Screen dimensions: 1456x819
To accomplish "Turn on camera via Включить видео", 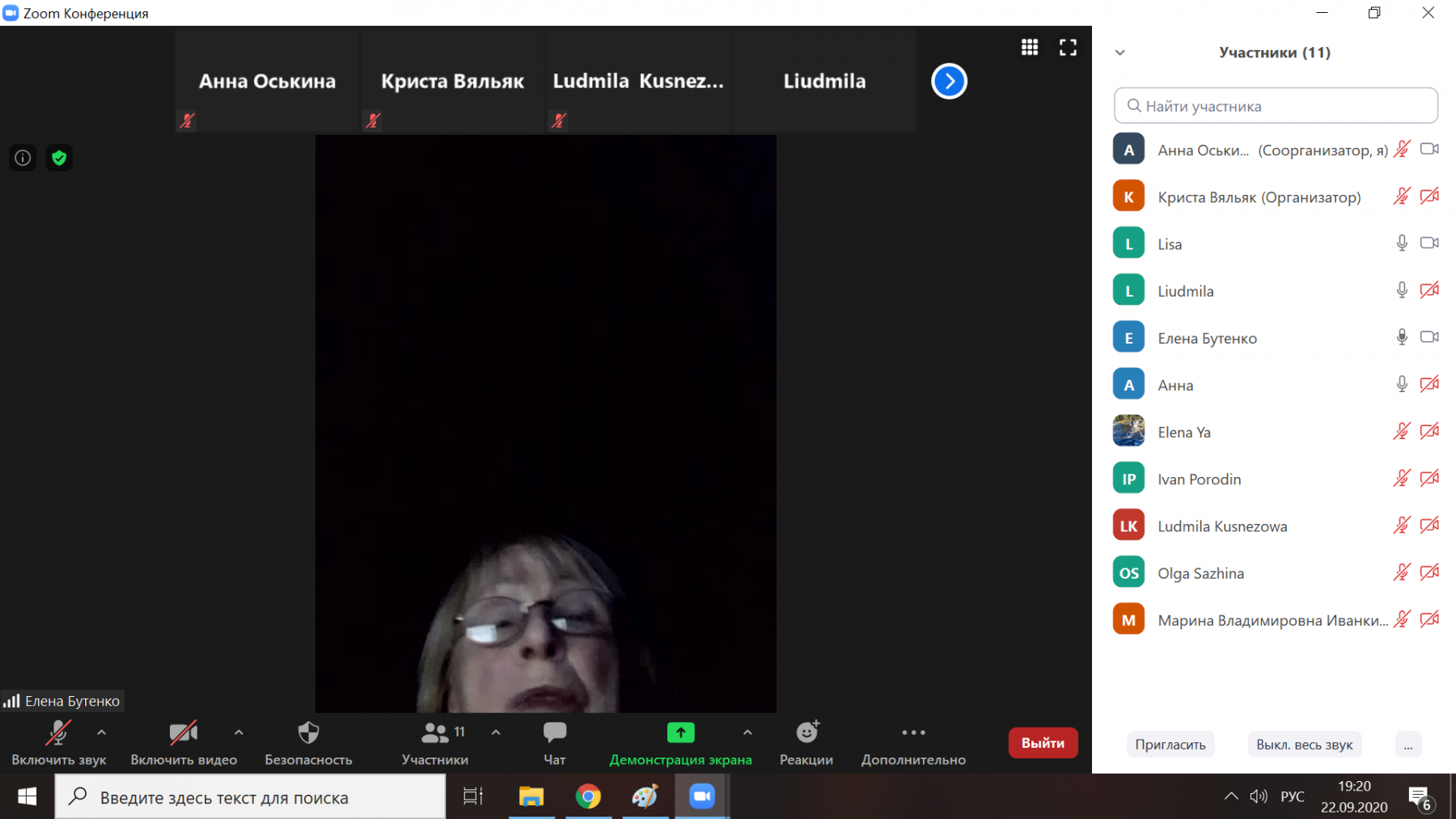I will 184,743.
